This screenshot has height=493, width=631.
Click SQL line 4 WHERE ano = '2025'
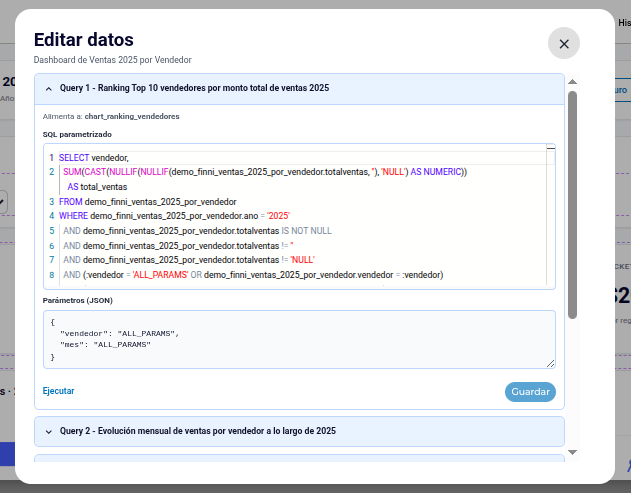pos(174,216)
